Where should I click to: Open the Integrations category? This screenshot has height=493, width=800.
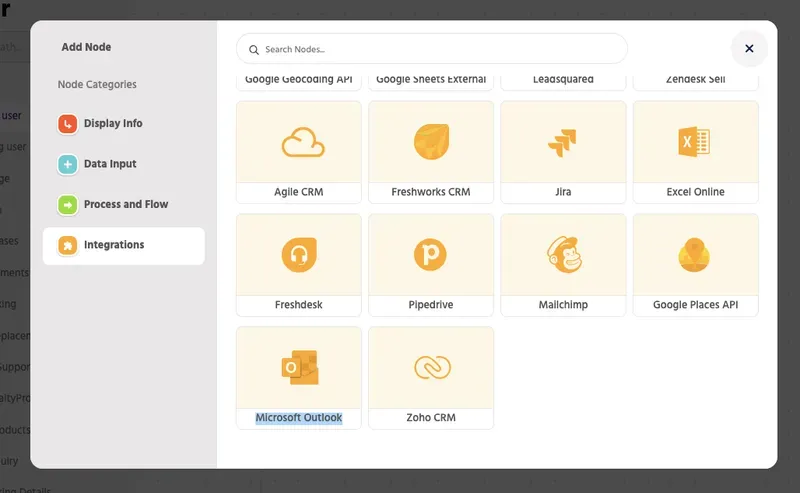pyautogui.click(x=123, y=245)
